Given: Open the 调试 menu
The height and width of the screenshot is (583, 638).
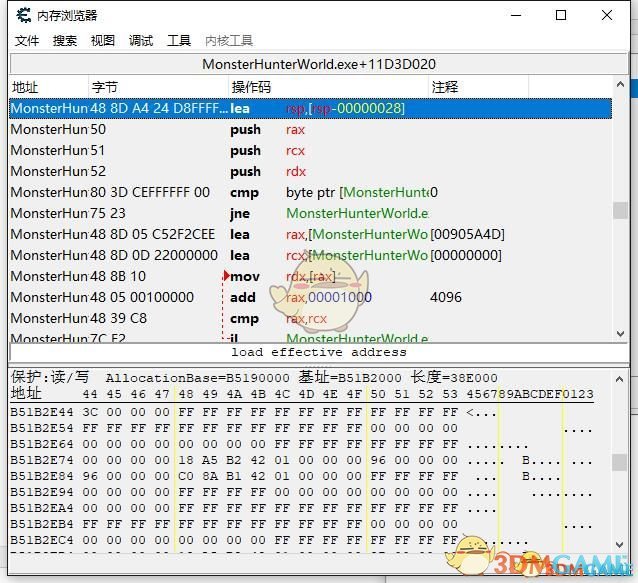Looking at the screenshot, I should click(141, 40).
